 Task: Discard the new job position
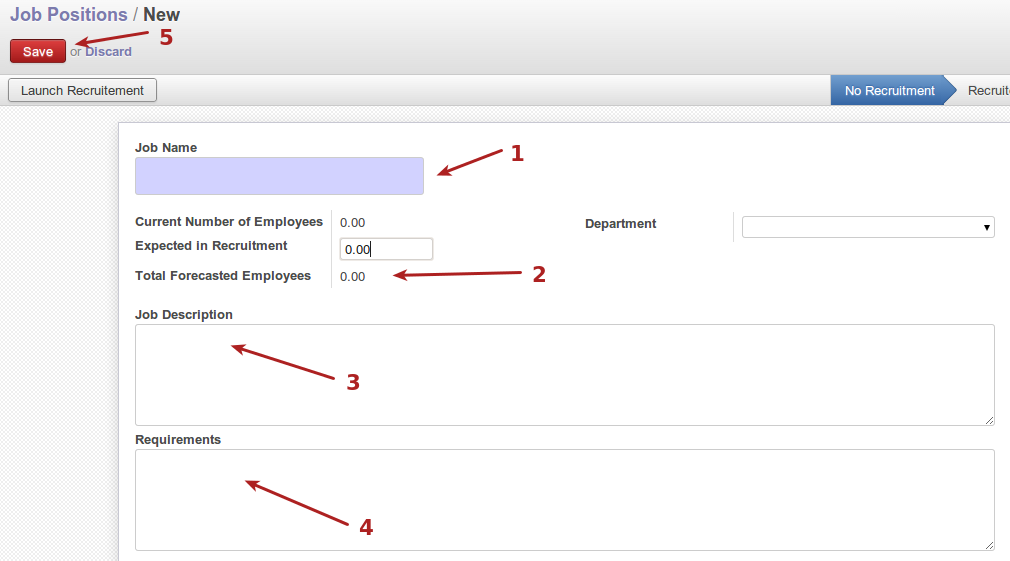coord(108,52)
